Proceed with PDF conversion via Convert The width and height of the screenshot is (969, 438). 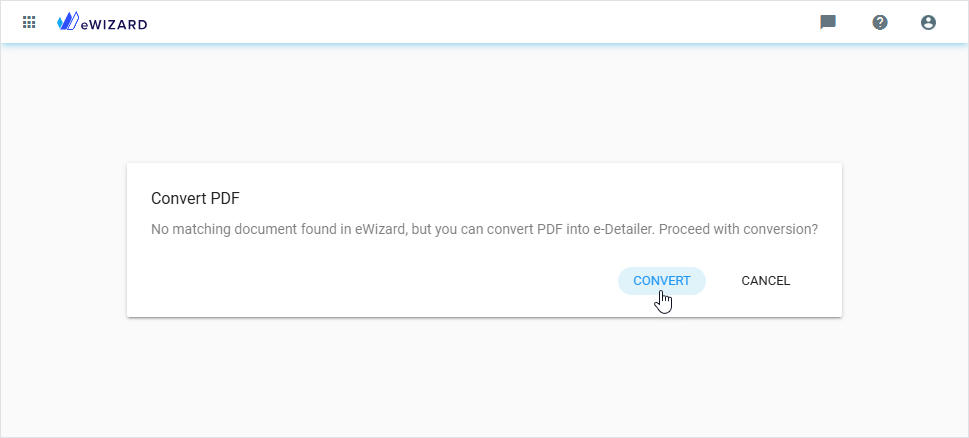(x=662, y=281)
